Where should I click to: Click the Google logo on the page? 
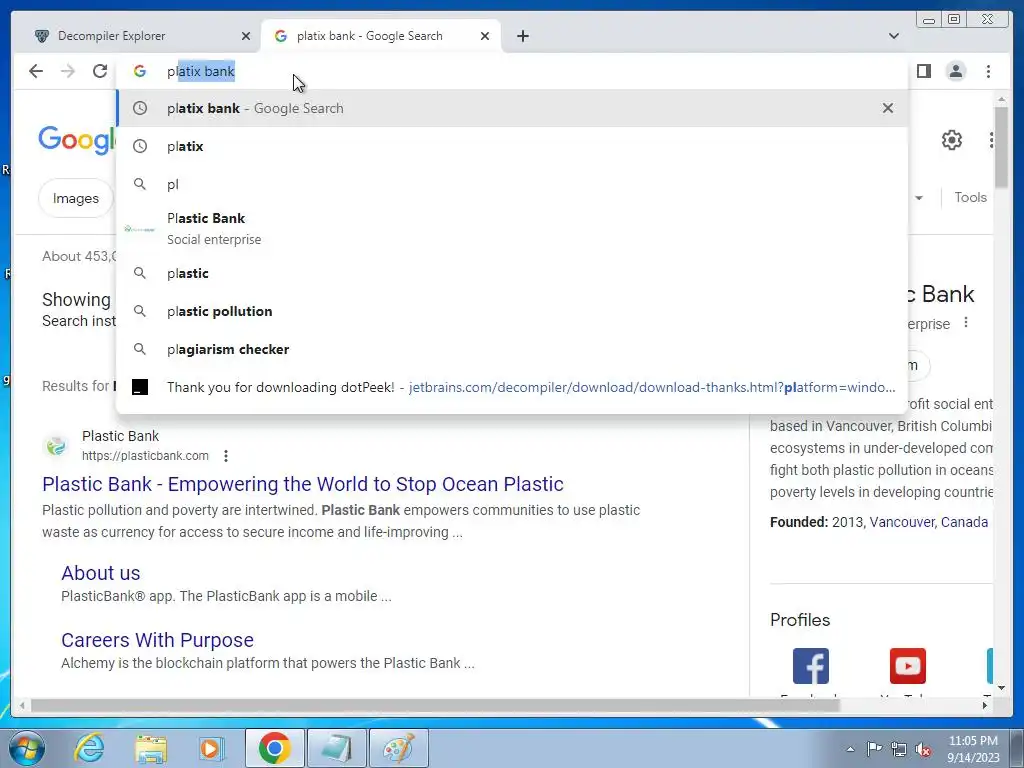[76, 140]
